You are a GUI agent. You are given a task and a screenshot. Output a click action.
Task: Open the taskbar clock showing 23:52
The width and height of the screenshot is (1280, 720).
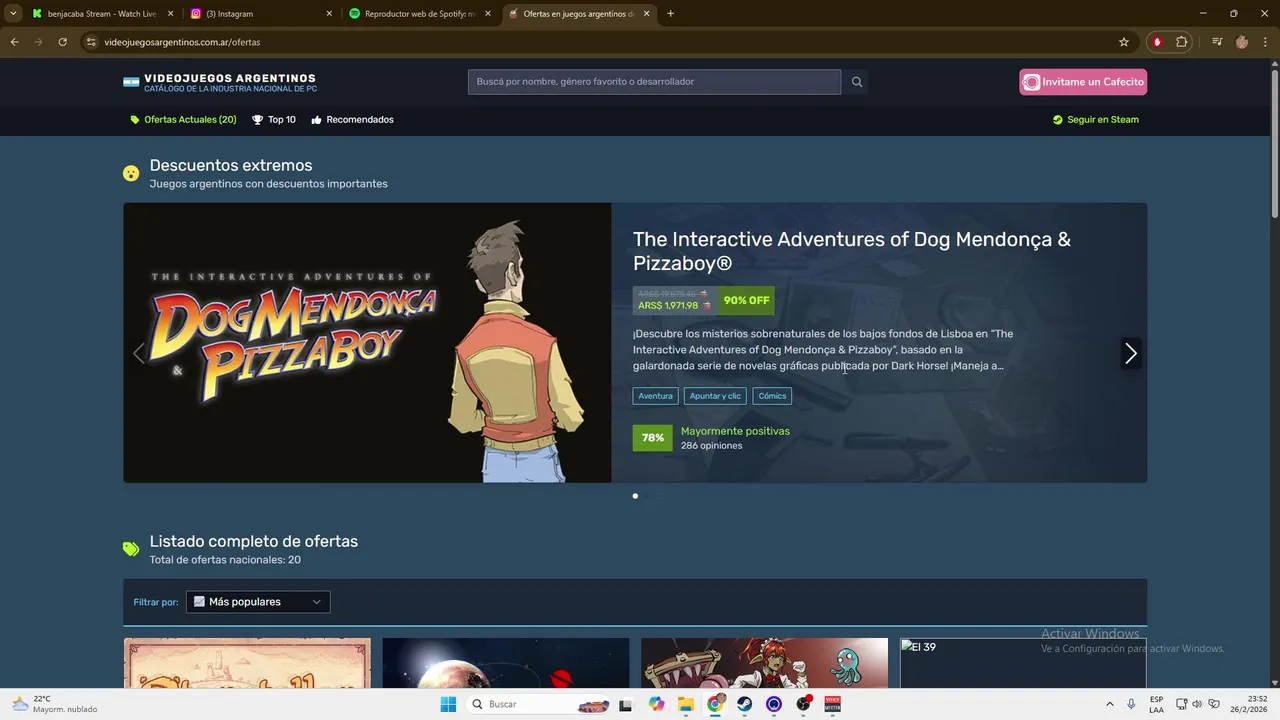pyautogui.click(x=1249, y=704)
